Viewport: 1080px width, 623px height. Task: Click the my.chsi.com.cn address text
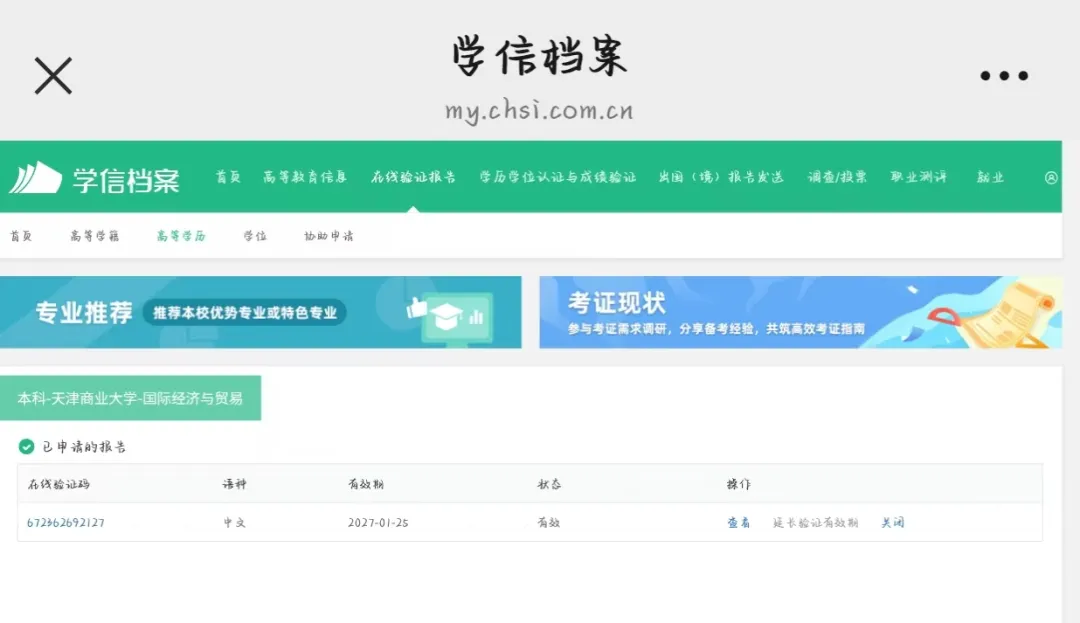coord(539,110)
